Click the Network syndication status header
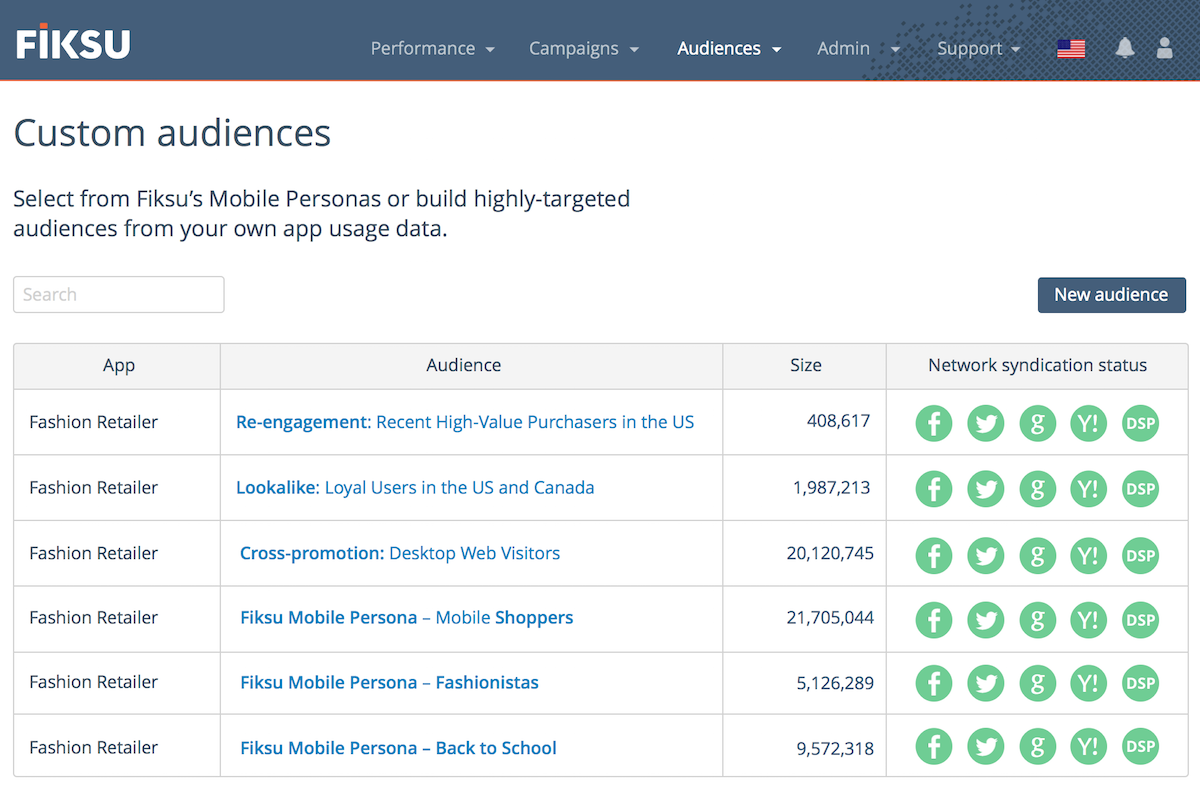1200x797 pixels. [x=1038, y=366]
